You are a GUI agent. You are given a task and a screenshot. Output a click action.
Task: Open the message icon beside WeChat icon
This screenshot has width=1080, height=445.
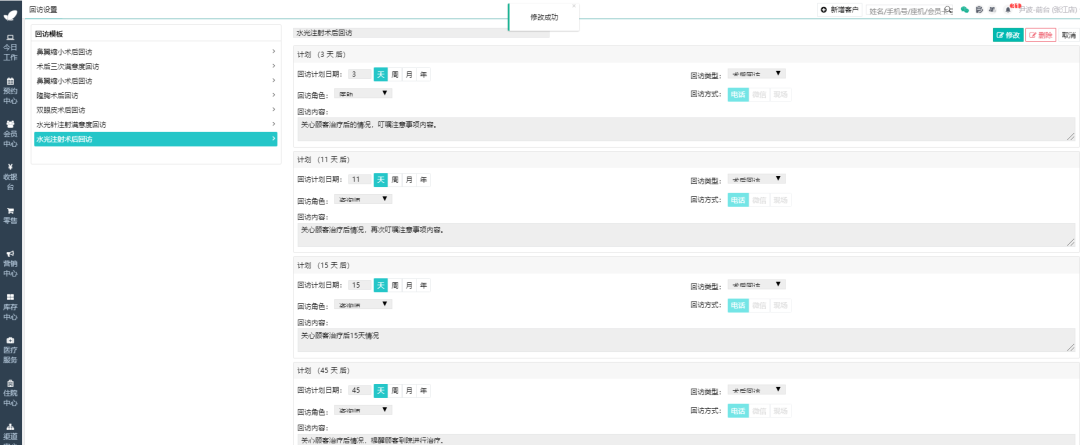point(979,10)
